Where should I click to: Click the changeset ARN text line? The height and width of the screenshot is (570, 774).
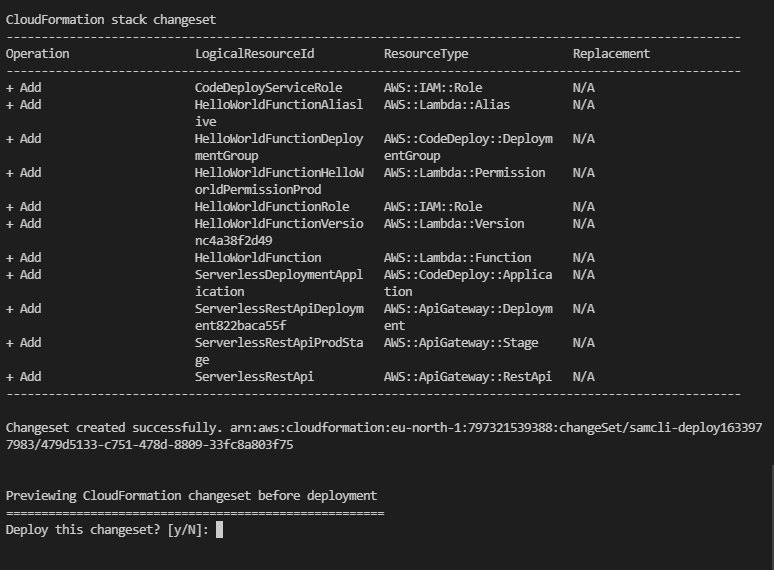[x=384, y=436]
